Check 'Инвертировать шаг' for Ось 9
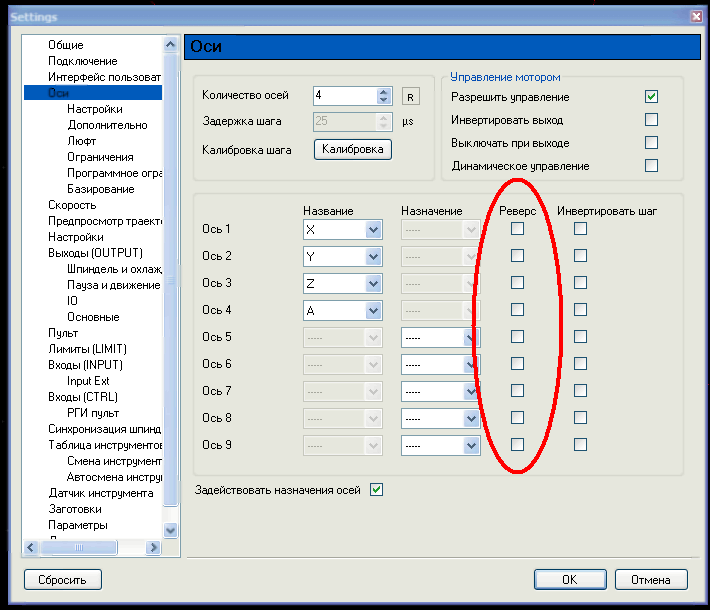Viewport: 710px width, 610px height. (580, 445)
